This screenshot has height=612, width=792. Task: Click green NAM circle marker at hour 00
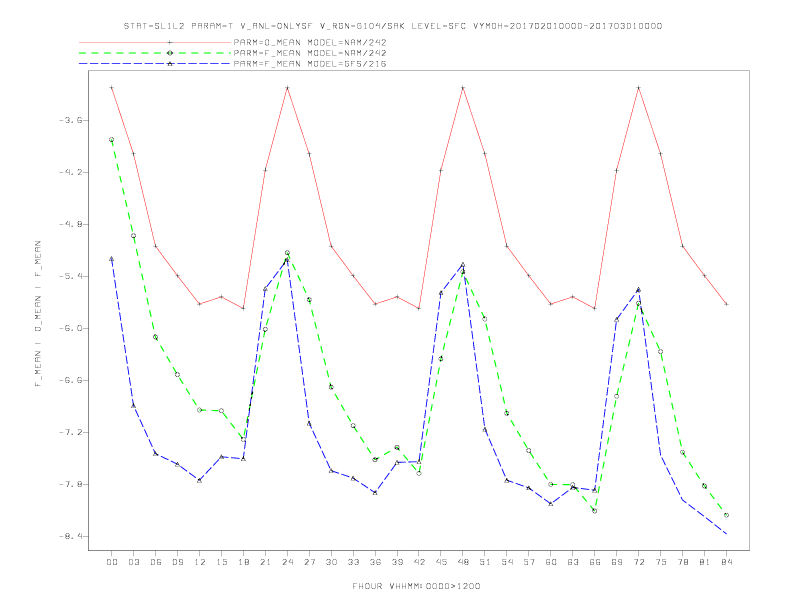click(x=112, y=139)
